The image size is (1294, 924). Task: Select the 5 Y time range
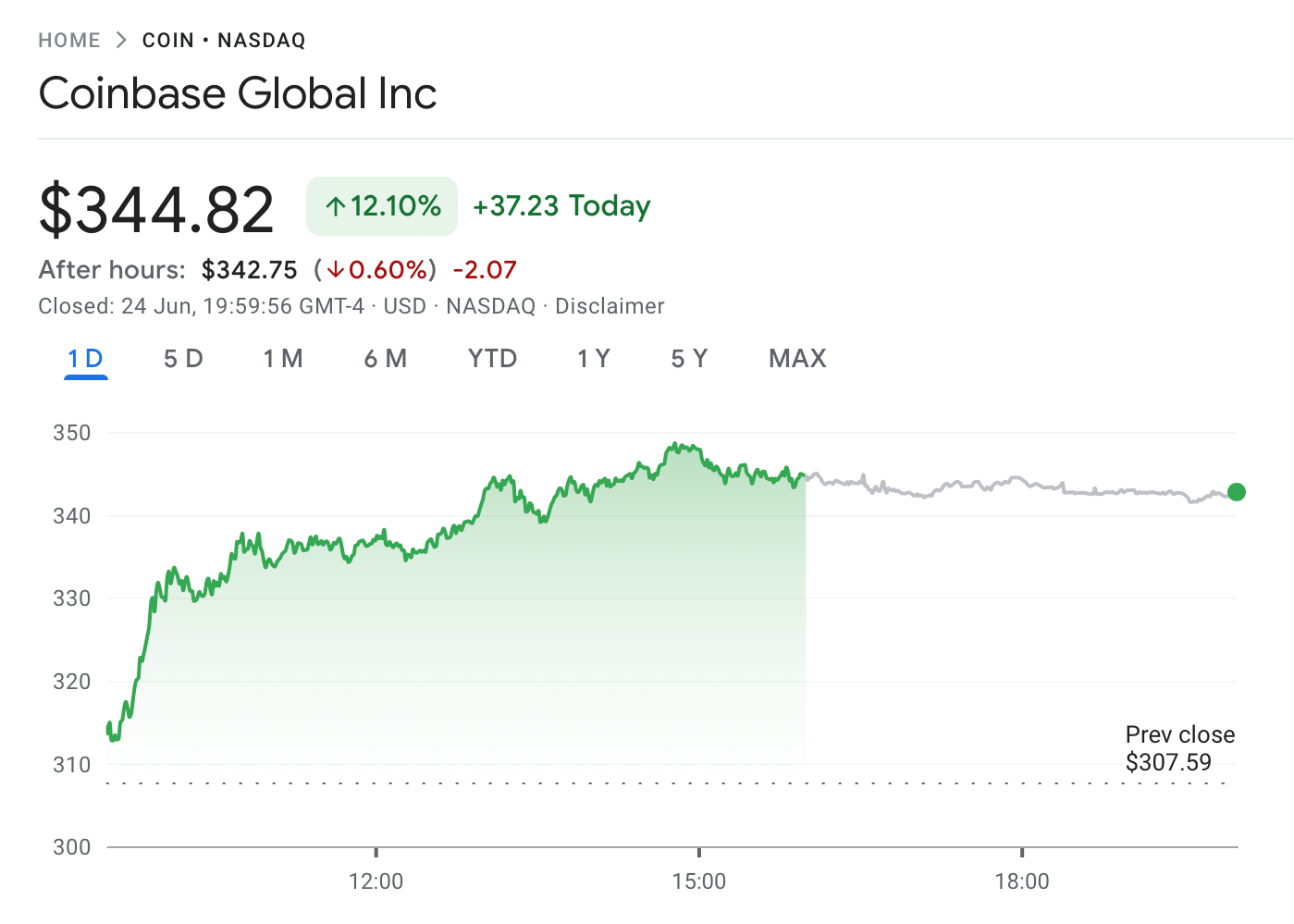(689, 359)
